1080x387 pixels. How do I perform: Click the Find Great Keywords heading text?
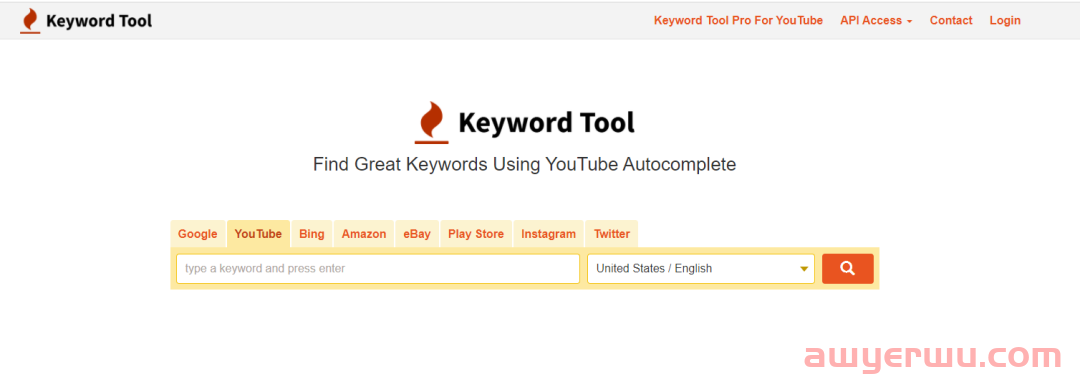524,165
